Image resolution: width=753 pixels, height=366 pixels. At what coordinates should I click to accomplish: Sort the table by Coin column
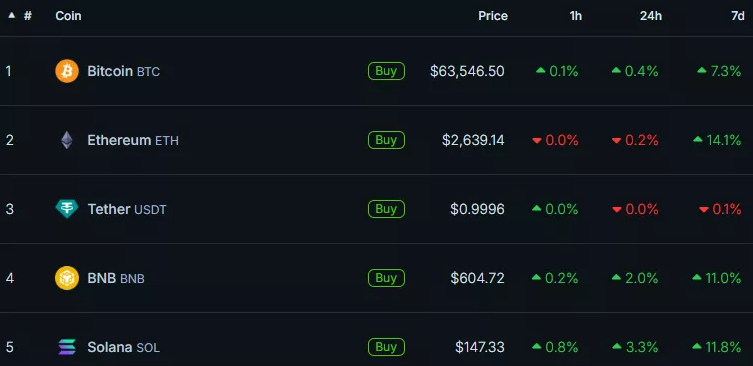pos(68,15)
